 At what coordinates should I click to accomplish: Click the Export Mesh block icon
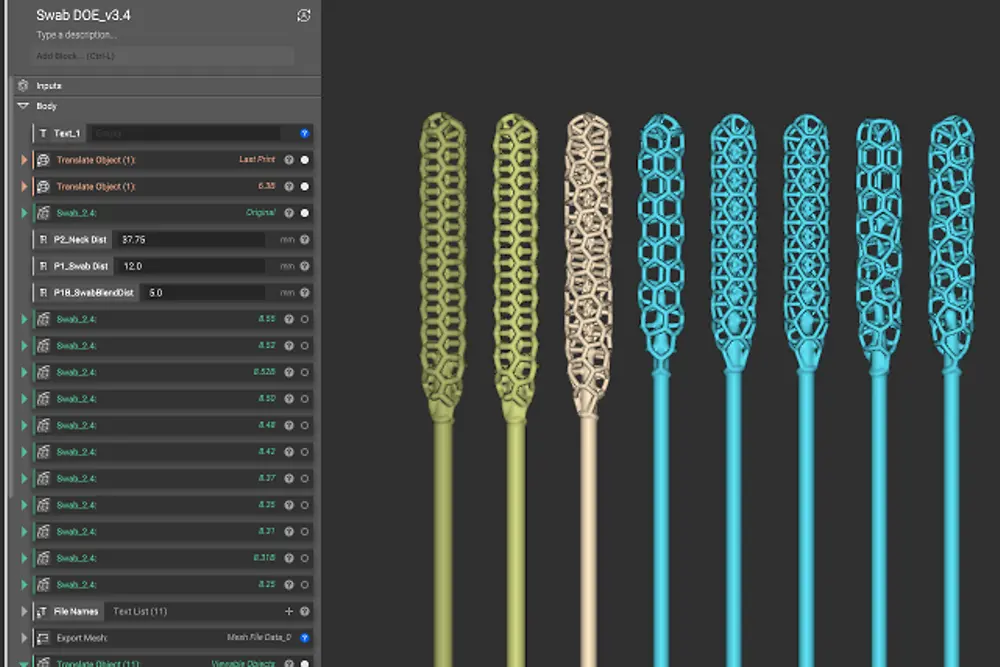tap(41, 637)
